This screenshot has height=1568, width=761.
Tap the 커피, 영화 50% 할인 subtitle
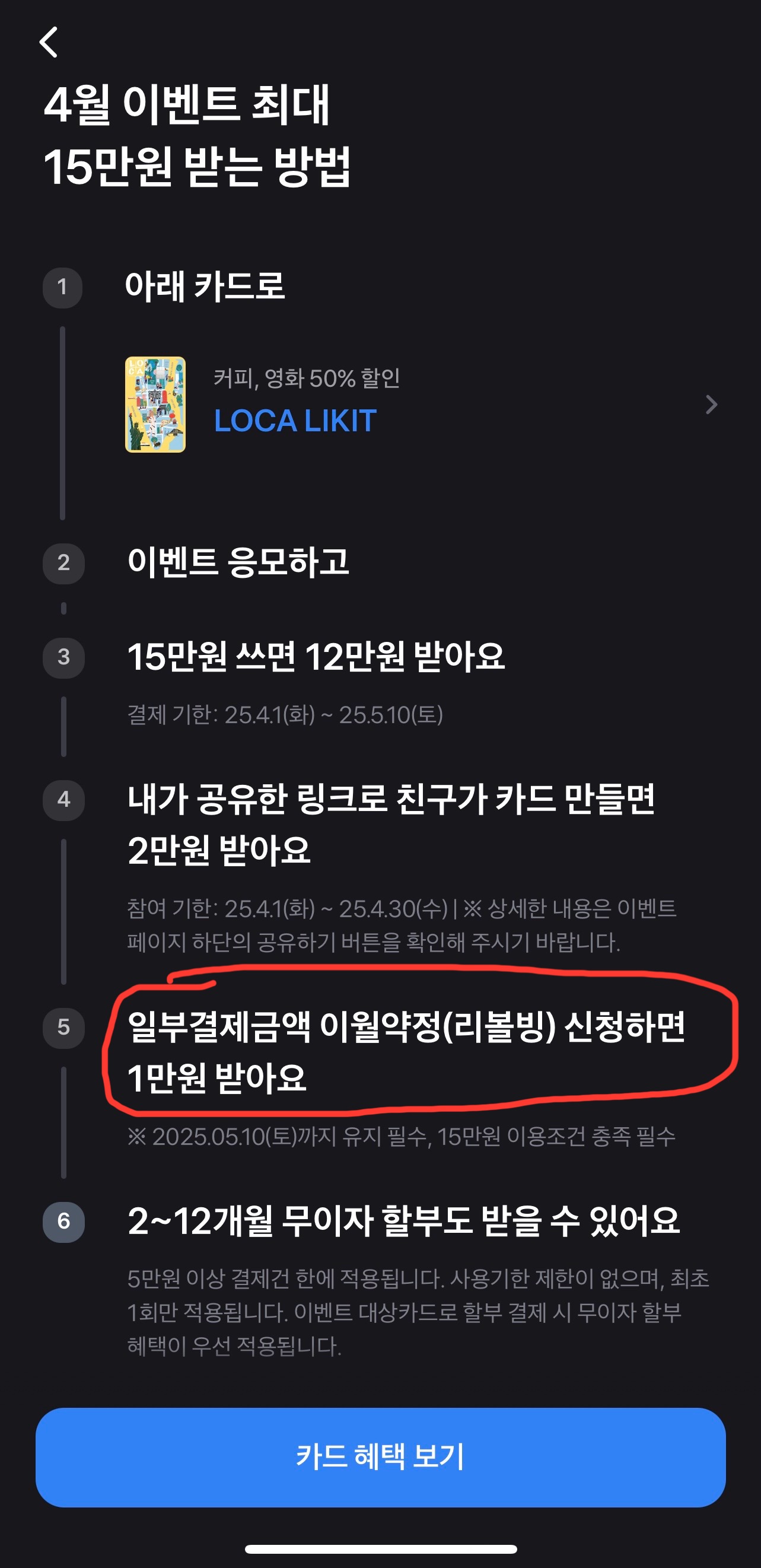point(307,378)
